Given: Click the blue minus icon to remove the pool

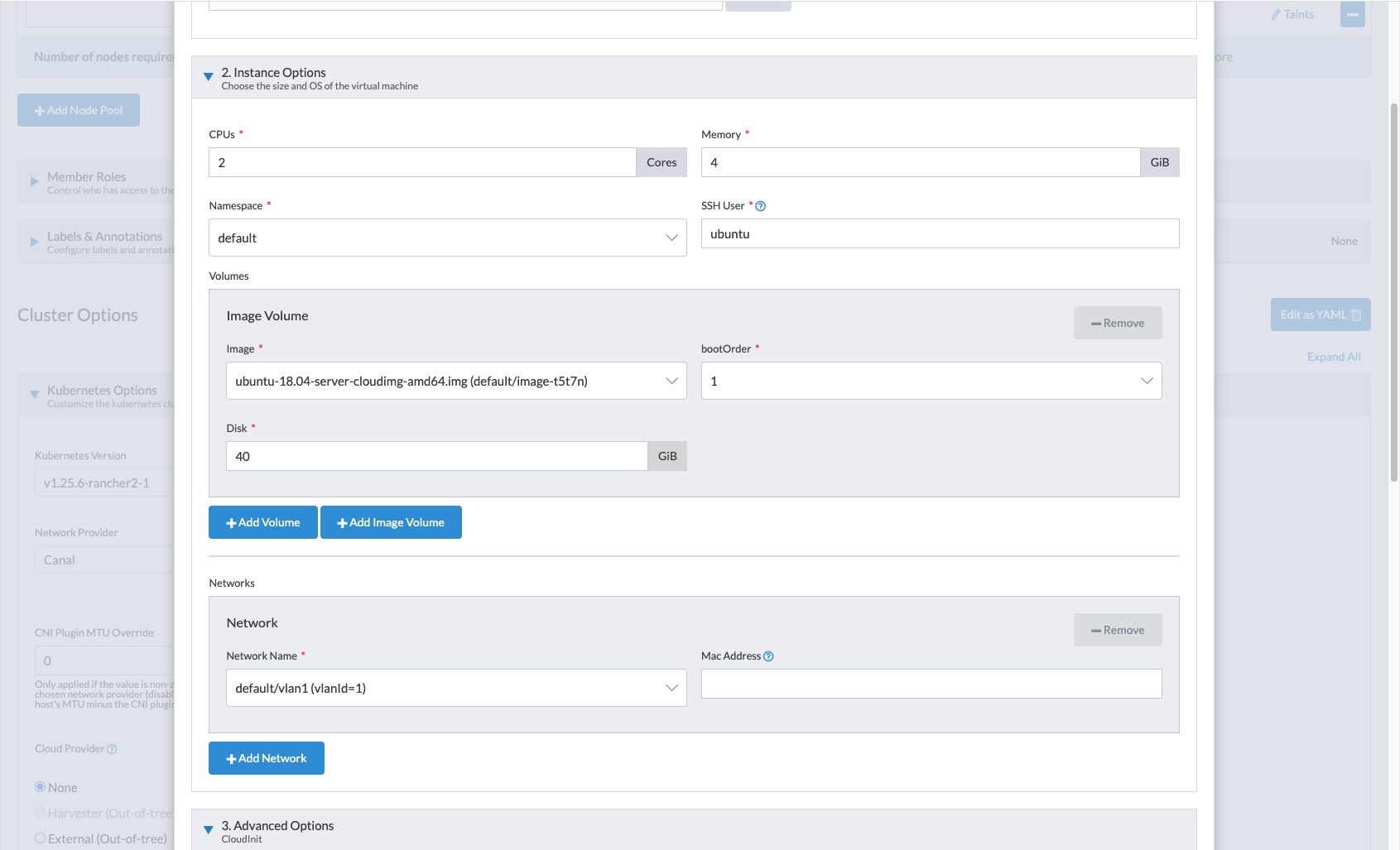Looking at the screenshot, I should 1352,14.
